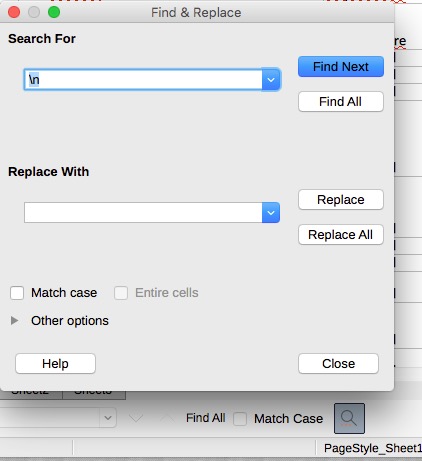Open the Search For history dropdown
422x461 pixels.
(271, 80)
